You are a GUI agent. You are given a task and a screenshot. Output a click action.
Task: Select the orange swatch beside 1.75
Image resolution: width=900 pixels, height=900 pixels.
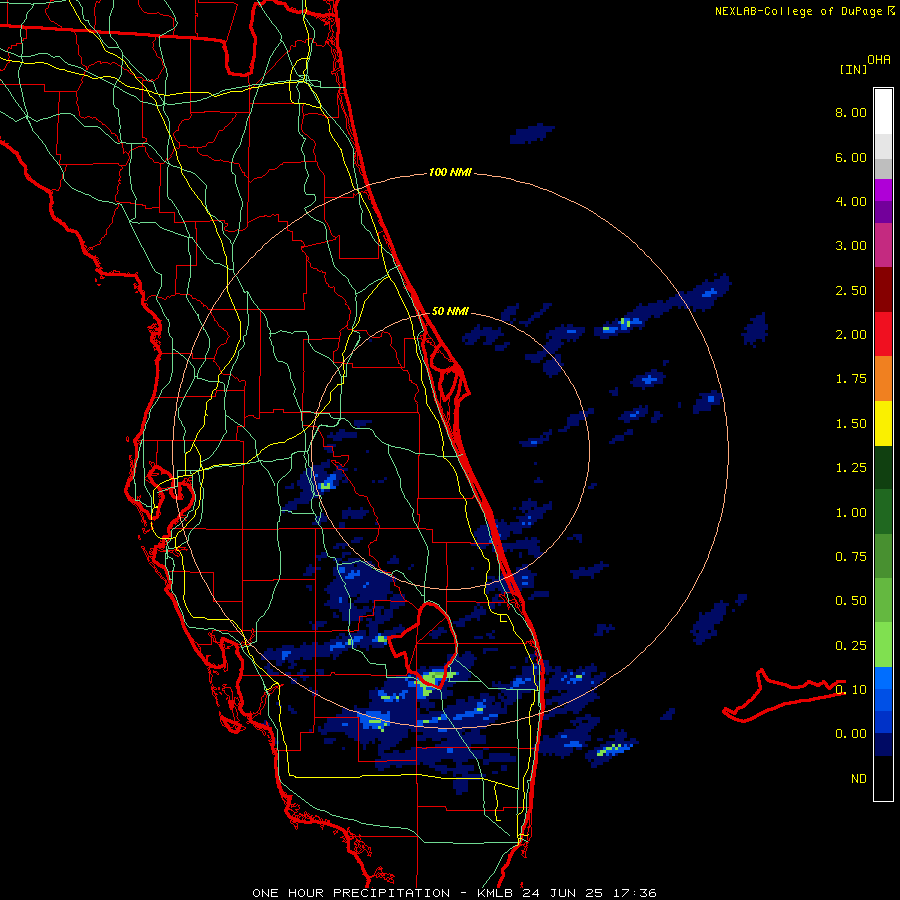pyautogui.click(x=883, y=379)
